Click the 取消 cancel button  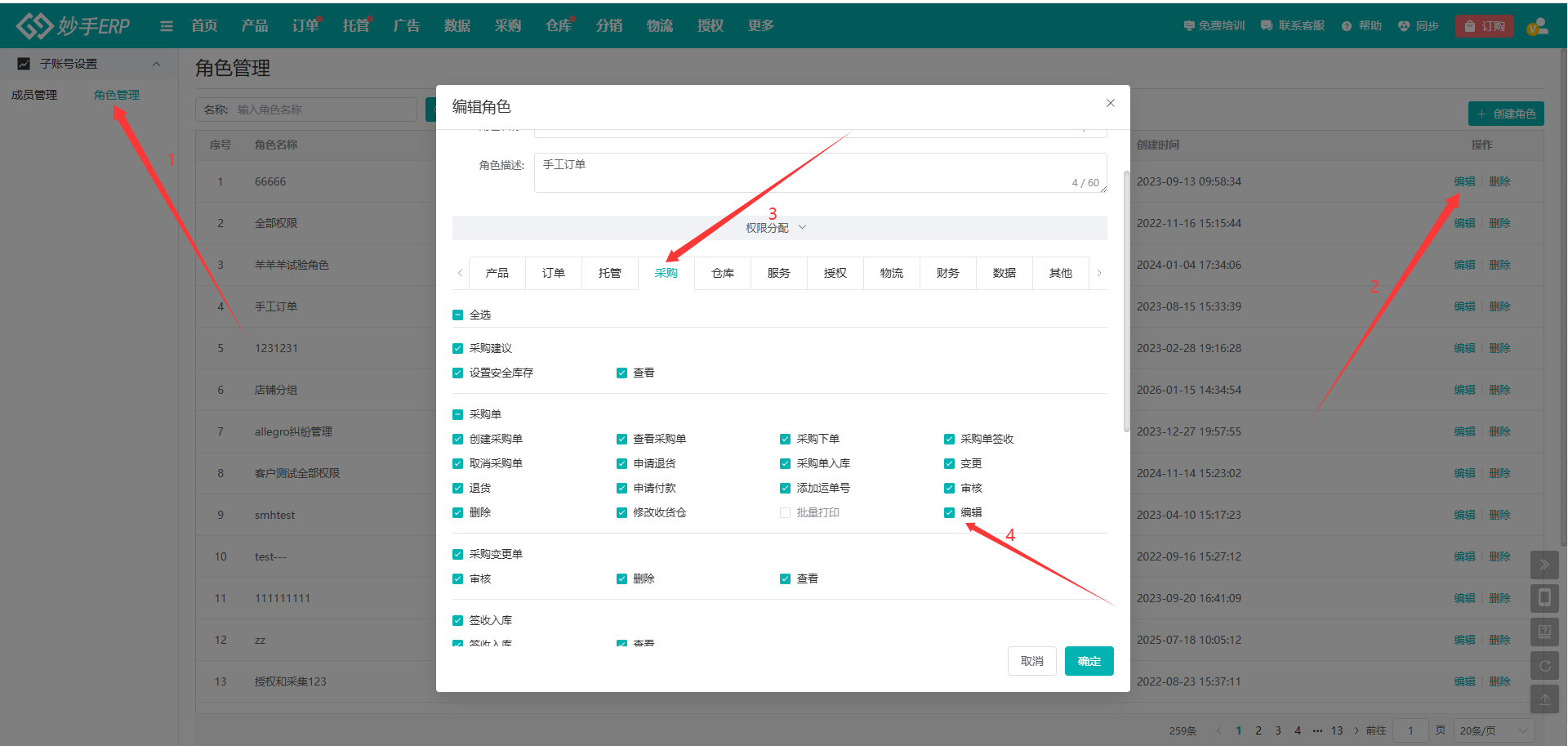[x=1031, y=661]
